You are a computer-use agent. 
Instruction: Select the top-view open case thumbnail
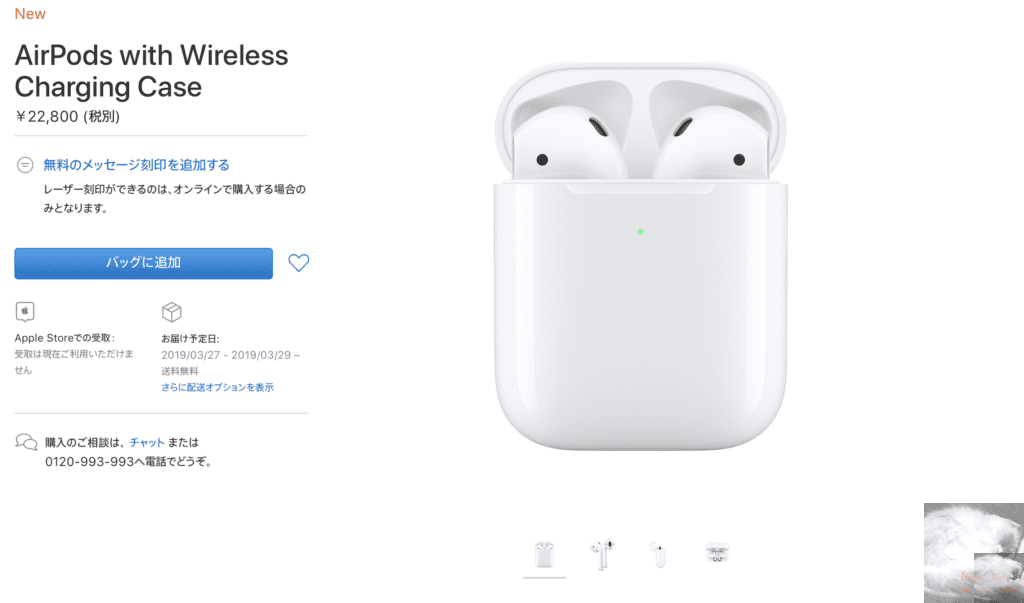717,554
